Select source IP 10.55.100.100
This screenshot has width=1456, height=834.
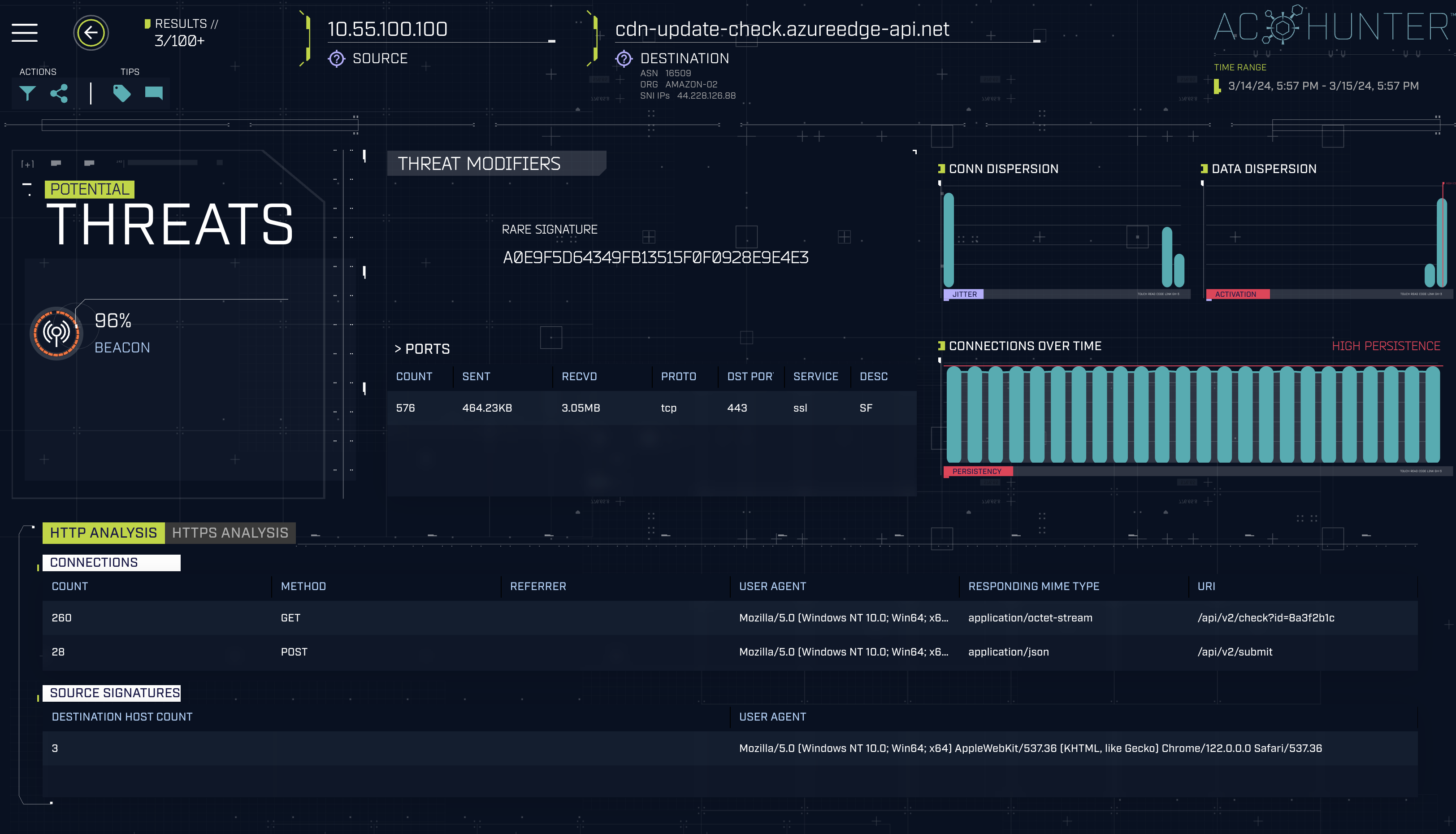[x=388, y=29]
